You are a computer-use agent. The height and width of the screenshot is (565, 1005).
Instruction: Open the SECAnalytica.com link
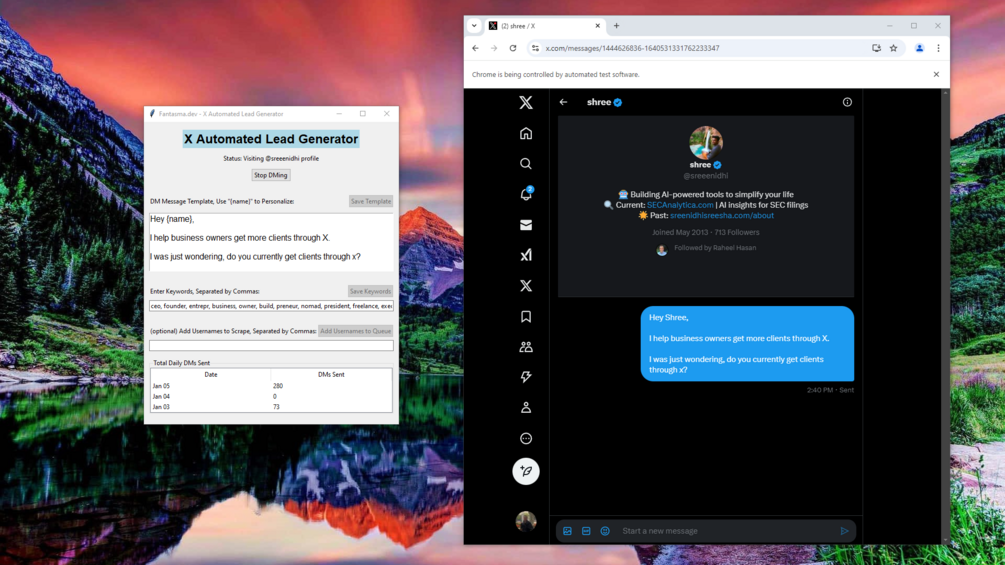[680, 205]
